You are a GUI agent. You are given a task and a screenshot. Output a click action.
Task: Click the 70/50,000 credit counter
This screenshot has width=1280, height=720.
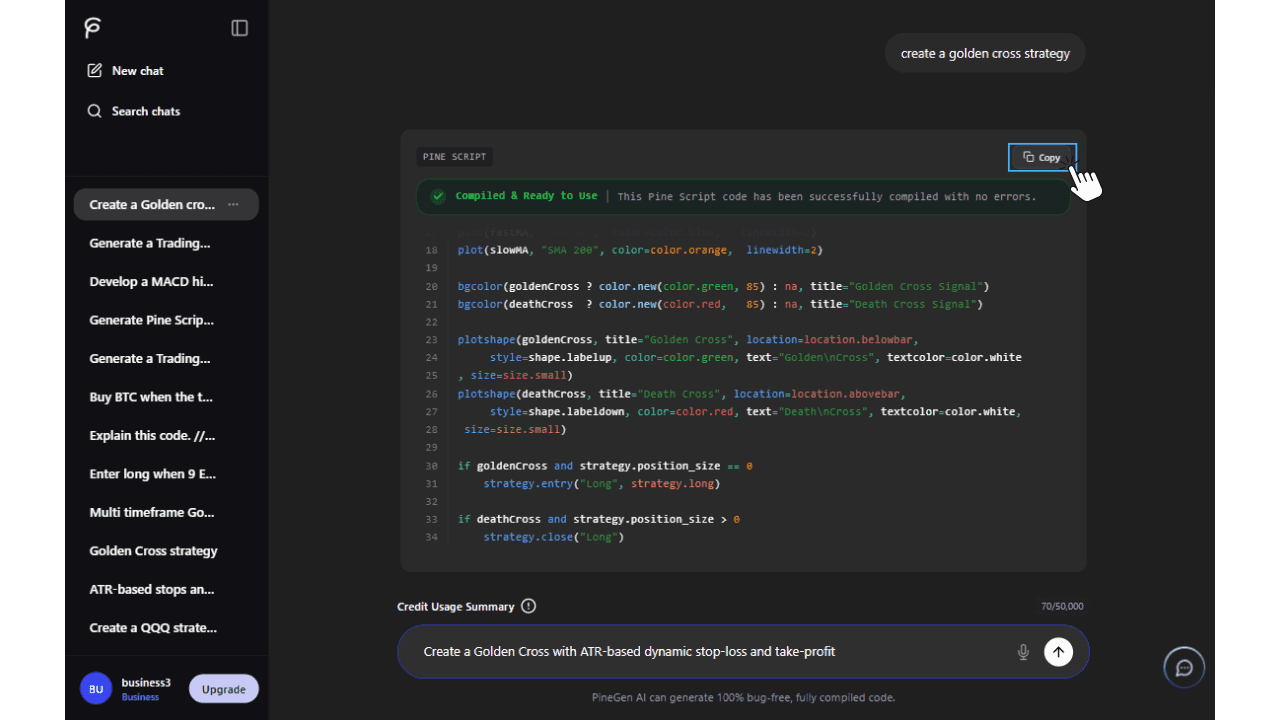(1062, 606)
